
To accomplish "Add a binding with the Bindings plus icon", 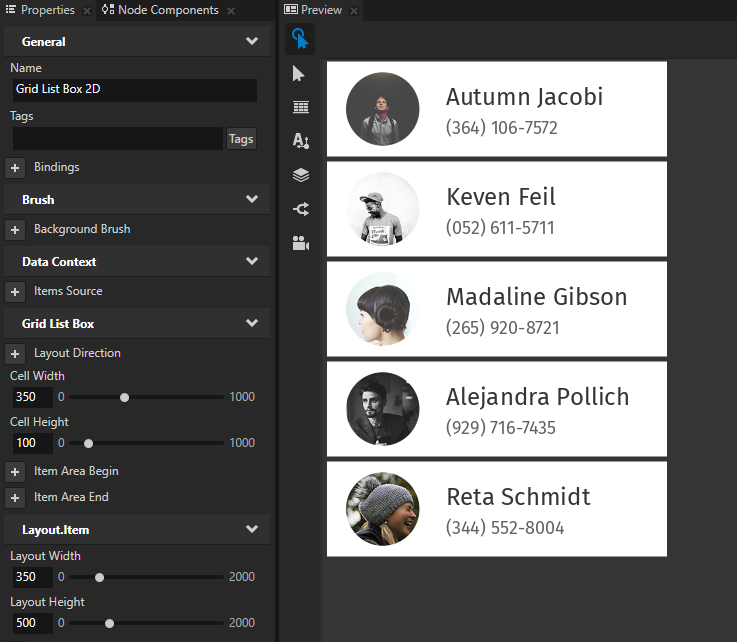I will point(15,168).
